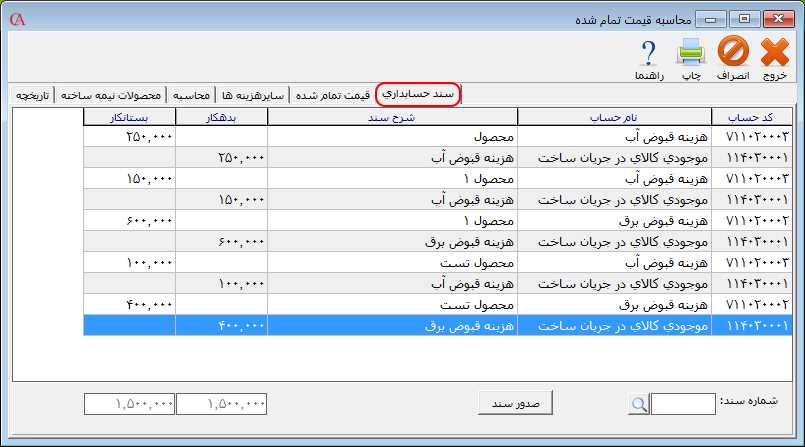
Task: Click the بستانکار cell 100,000
Action: point(129,263)
